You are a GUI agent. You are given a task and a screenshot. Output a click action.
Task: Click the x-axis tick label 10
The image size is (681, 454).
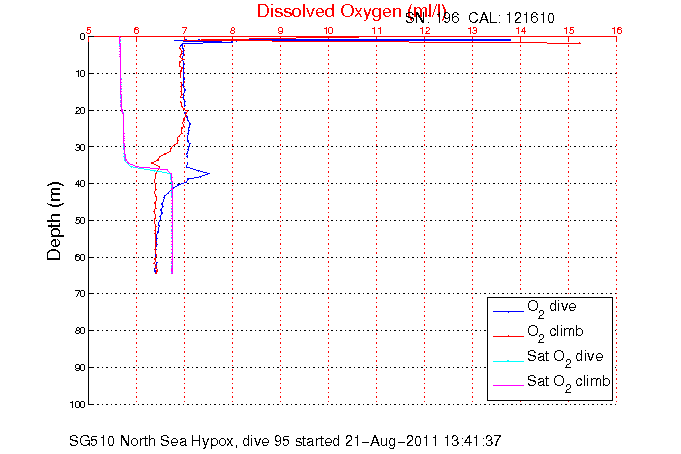coord(328,31)
